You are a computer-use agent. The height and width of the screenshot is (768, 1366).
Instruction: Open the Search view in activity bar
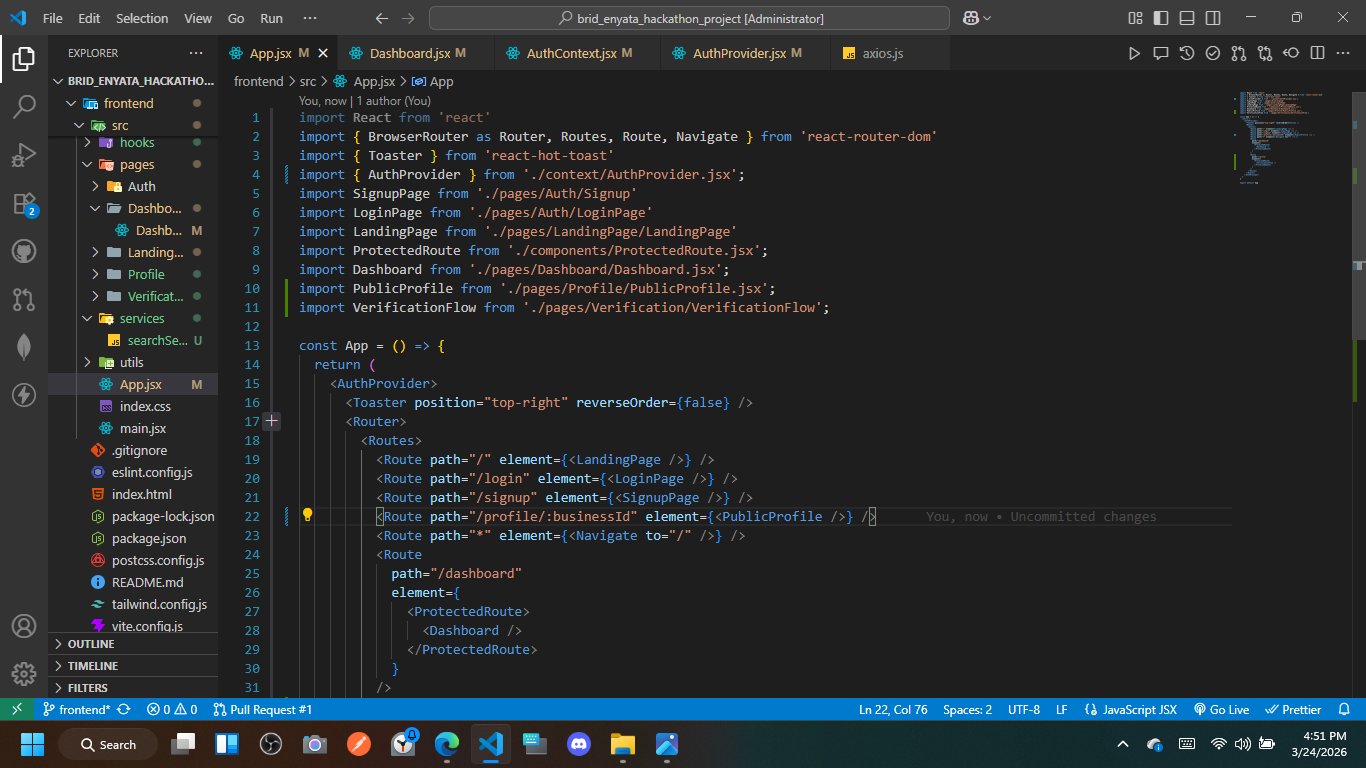tap(24, 108)
